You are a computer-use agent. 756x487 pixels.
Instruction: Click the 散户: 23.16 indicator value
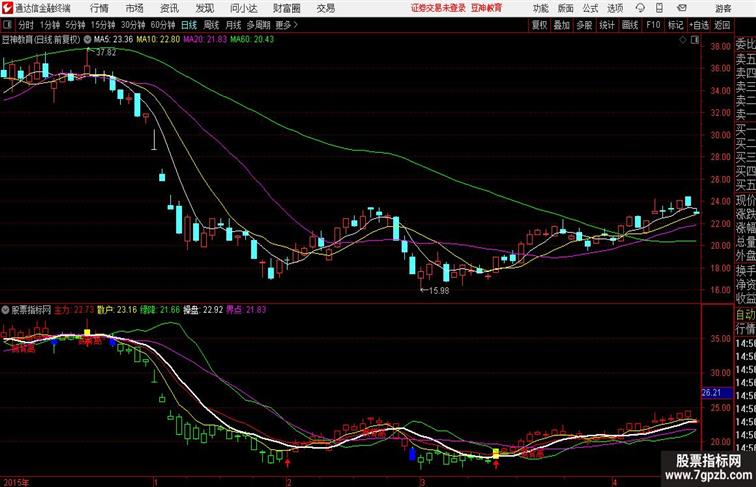point(117,310)
